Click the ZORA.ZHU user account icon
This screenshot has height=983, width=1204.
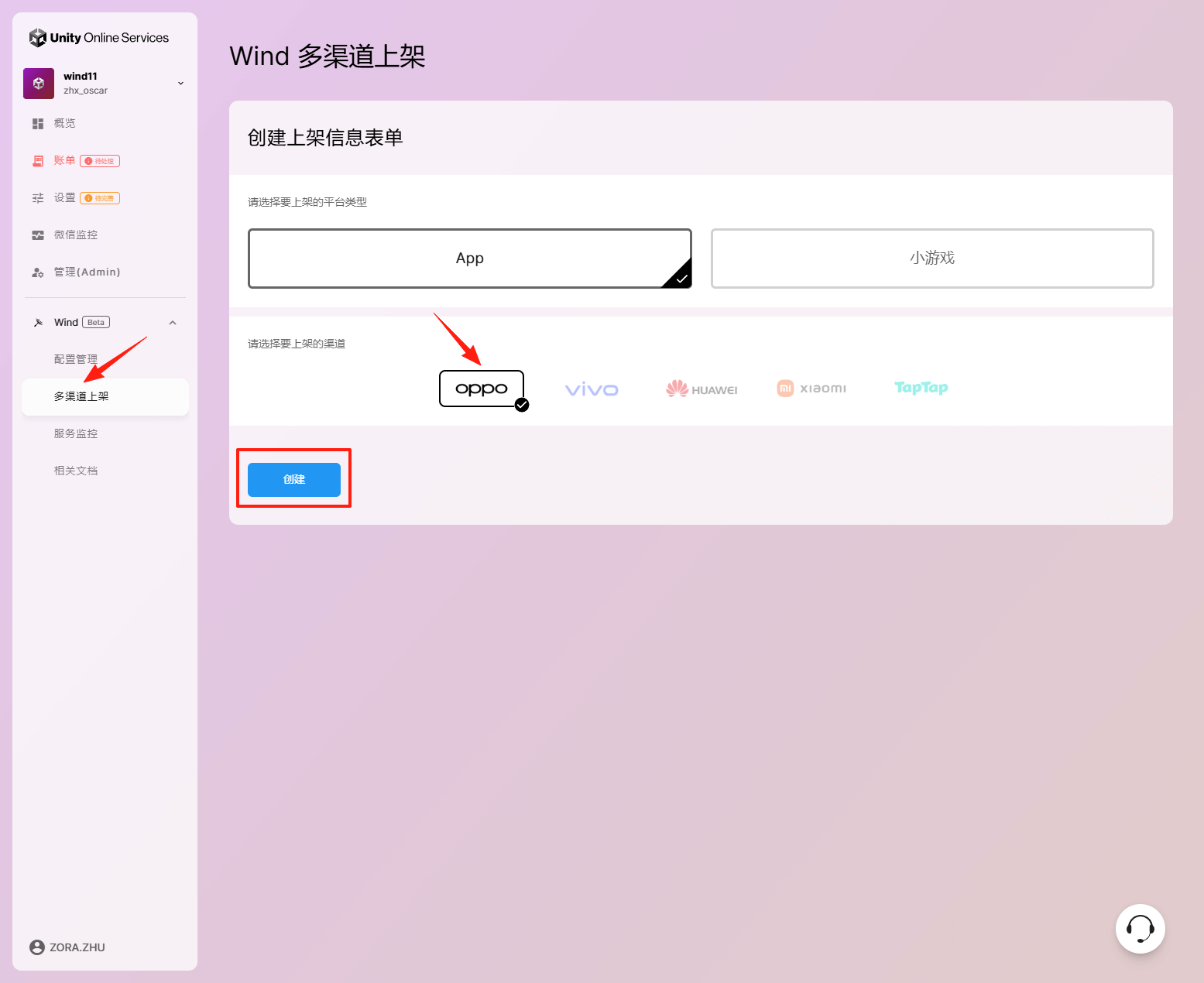point(36,947)
